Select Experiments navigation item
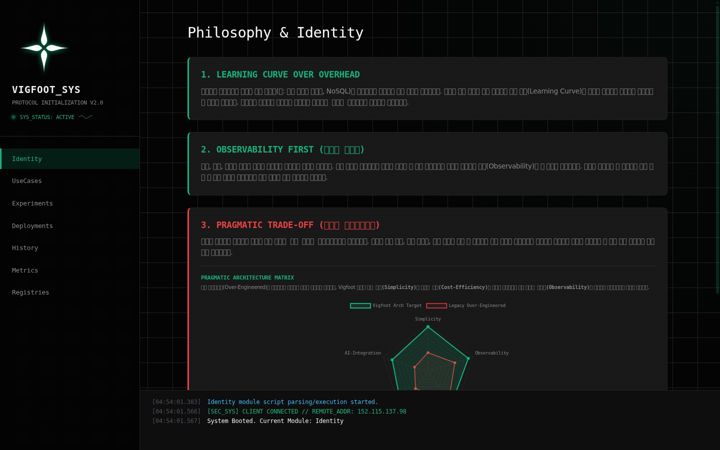This screenshot has height=450, width=720. [x=70, y=203]
